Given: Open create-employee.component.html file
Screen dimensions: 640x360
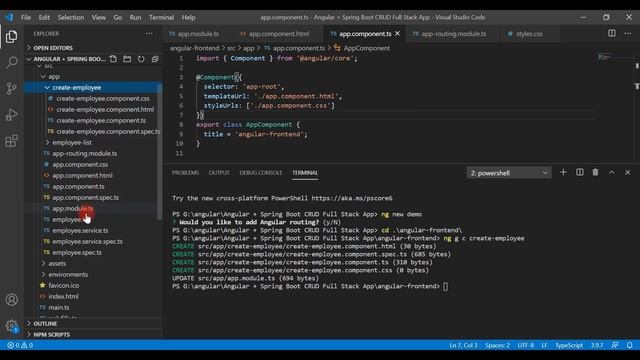Looking at the screenshot, I should pos(105,109).
